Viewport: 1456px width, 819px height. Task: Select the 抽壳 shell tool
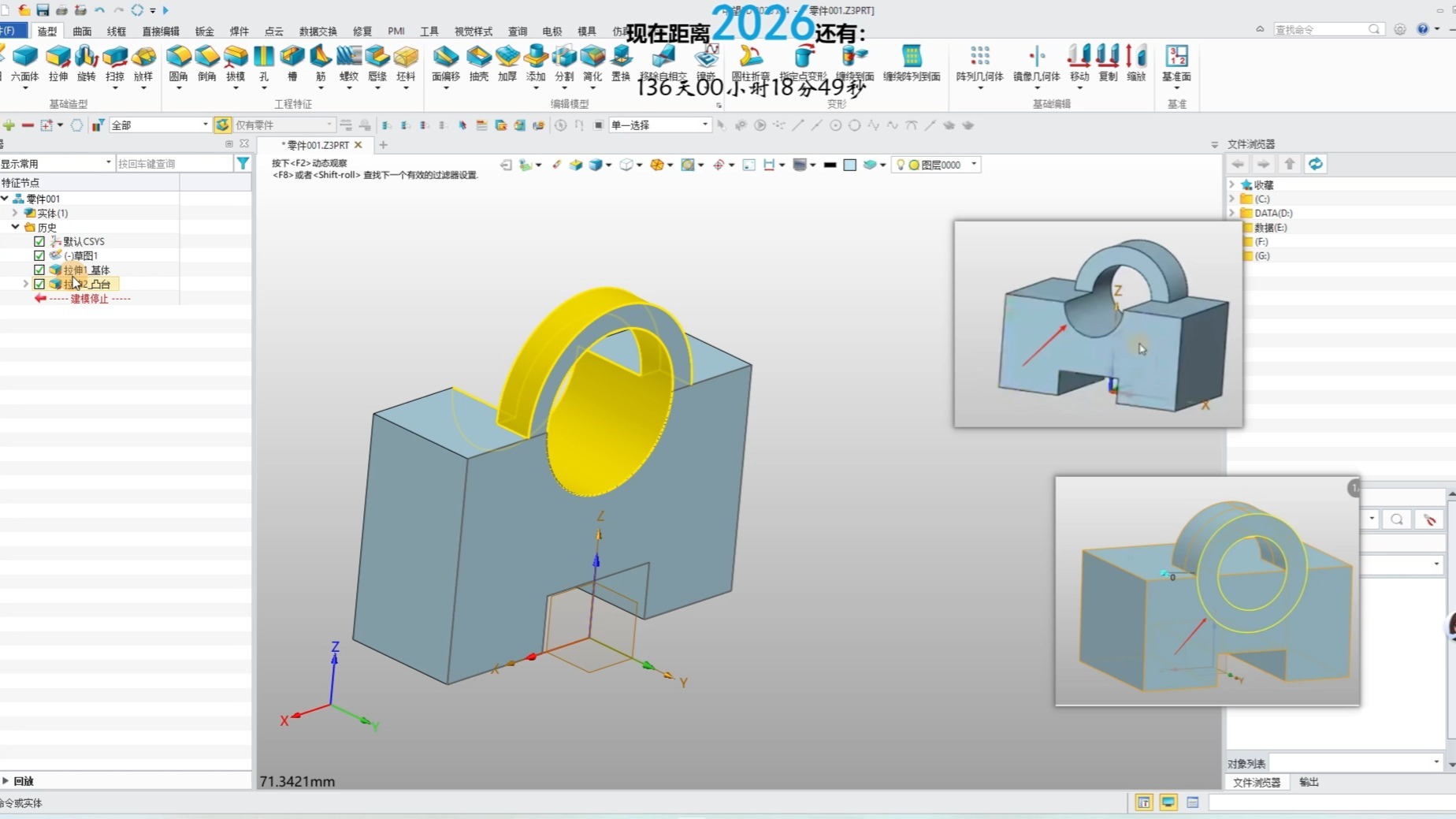pyautogui.click(x=479, y=63)
